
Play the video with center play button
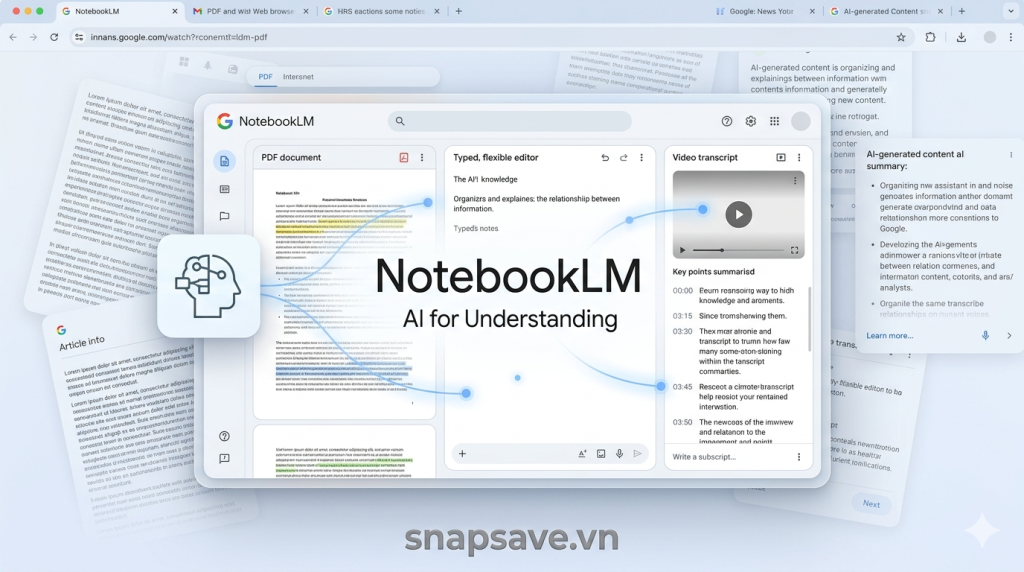pyautogui.click(x=739, y=215)
